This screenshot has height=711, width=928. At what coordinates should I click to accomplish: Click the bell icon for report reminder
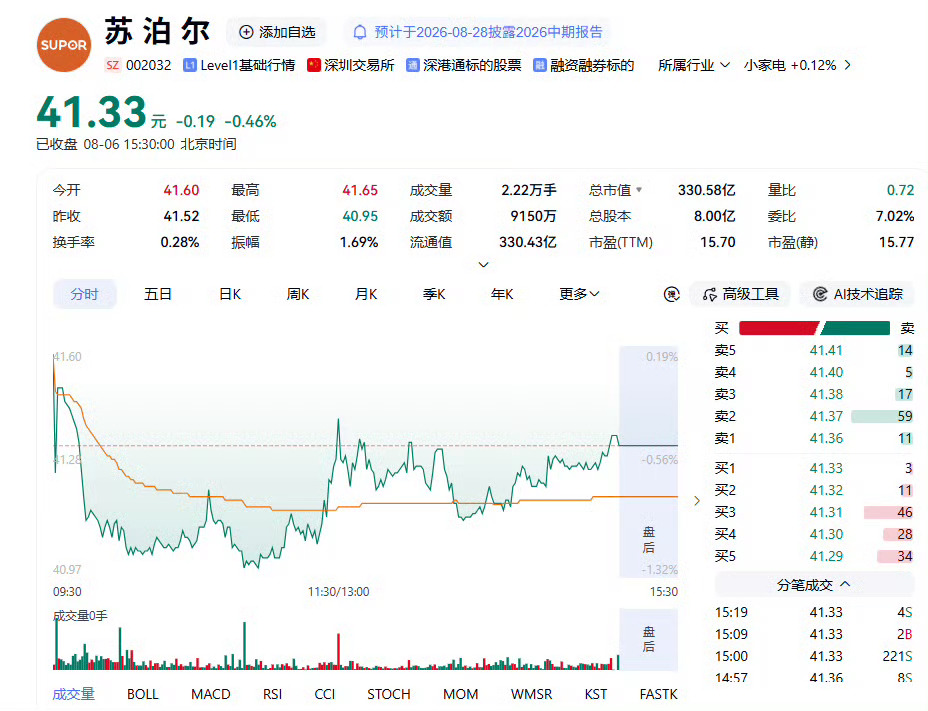click(x=360, y=32)
